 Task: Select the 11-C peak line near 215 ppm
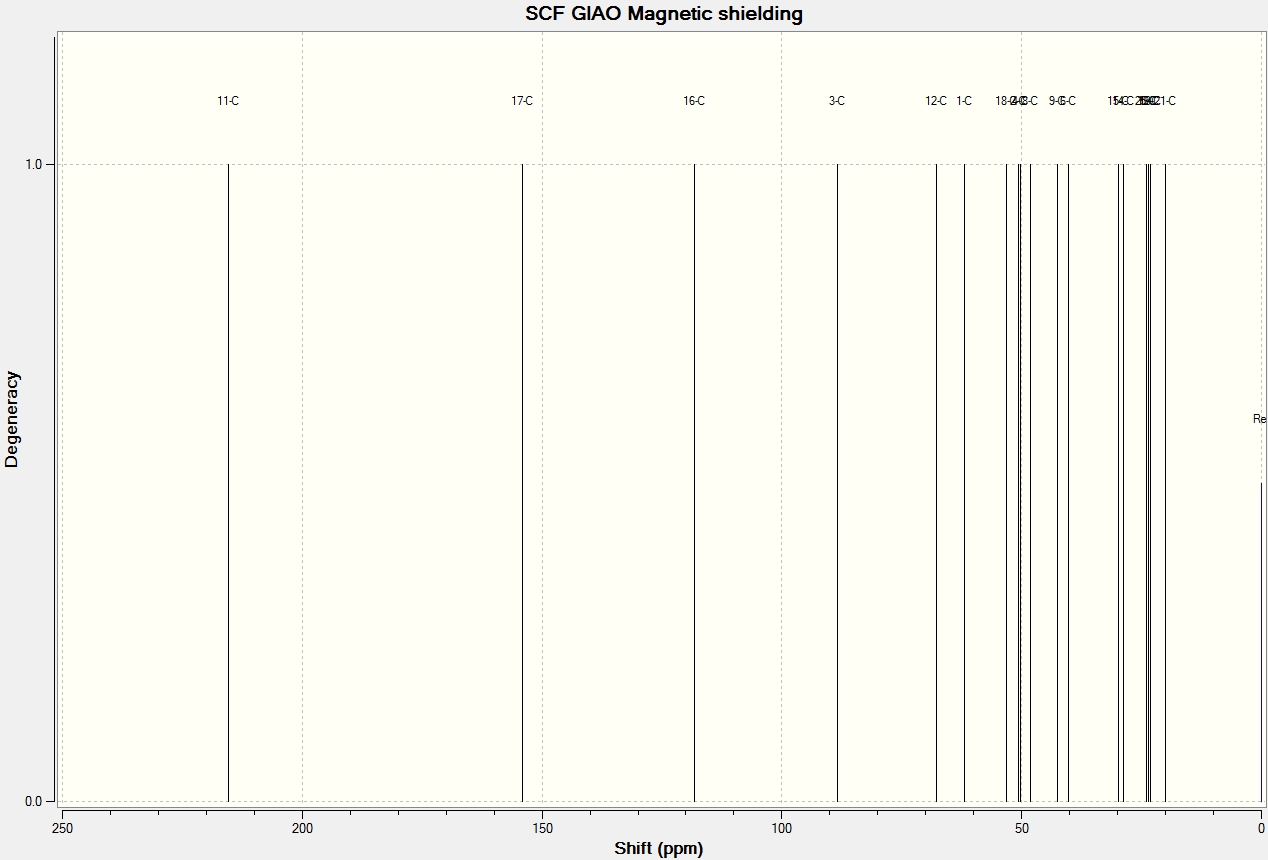pyautogui.click(x=228, y=482)
